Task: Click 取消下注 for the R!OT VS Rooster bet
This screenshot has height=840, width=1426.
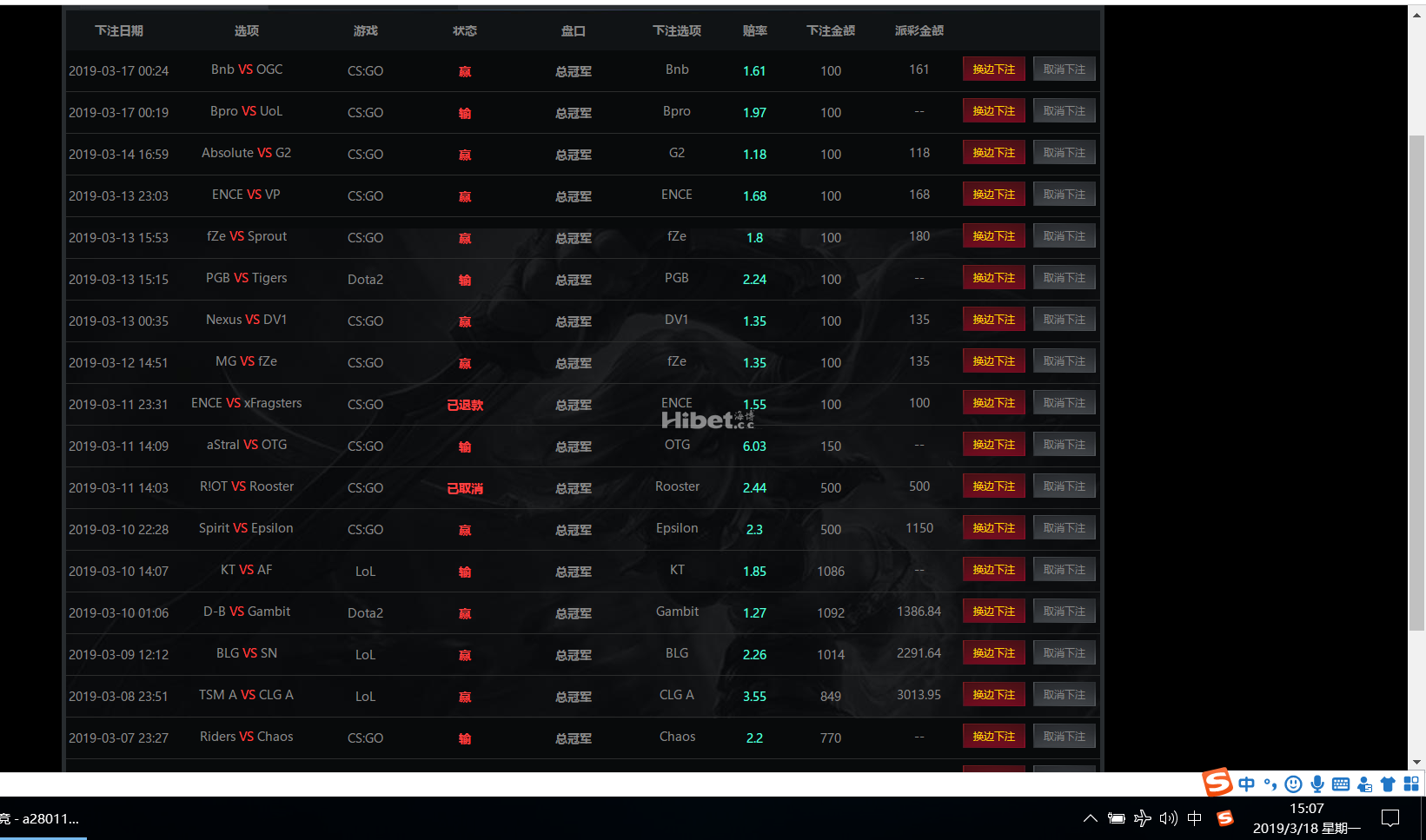Action: 1064,486
